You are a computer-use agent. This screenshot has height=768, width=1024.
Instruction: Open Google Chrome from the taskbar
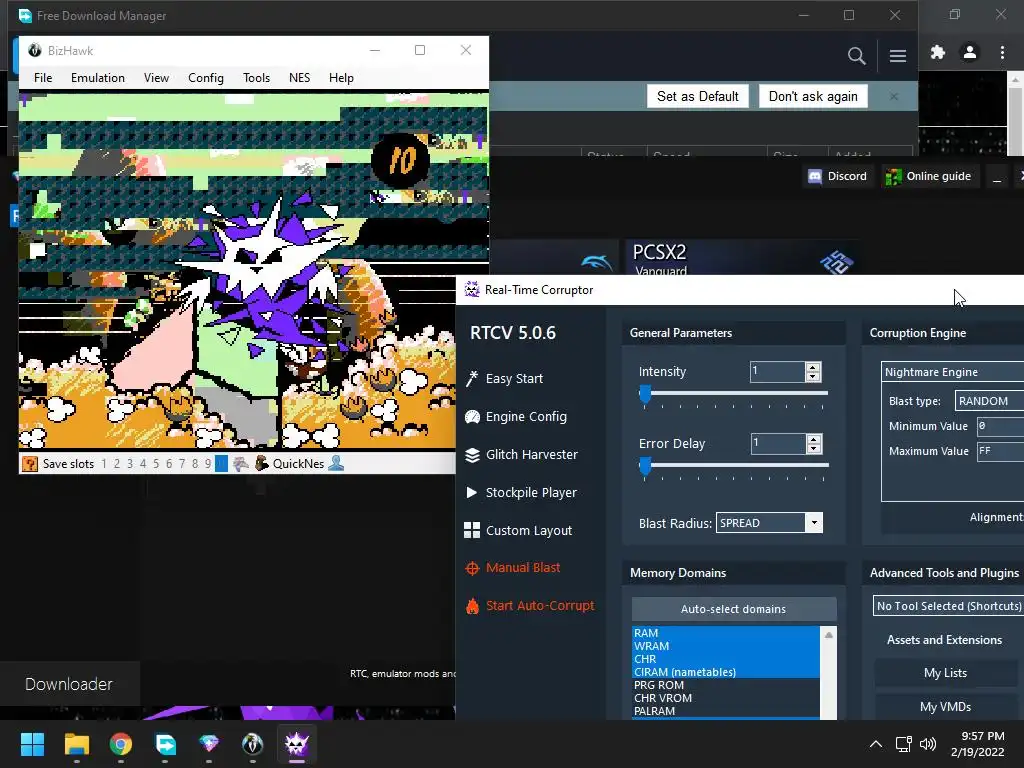coord(121,744)
